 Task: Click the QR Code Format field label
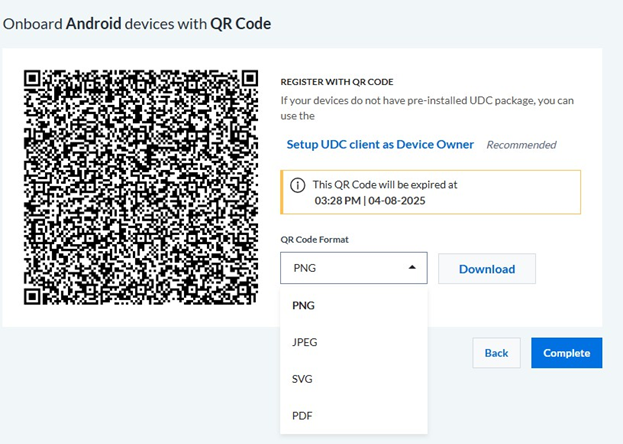point(316,240)
